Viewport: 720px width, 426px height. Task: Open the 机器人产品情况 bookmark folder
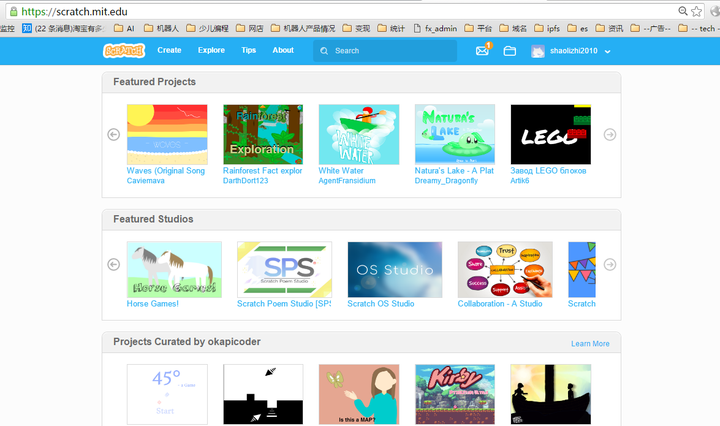point(303,28)
